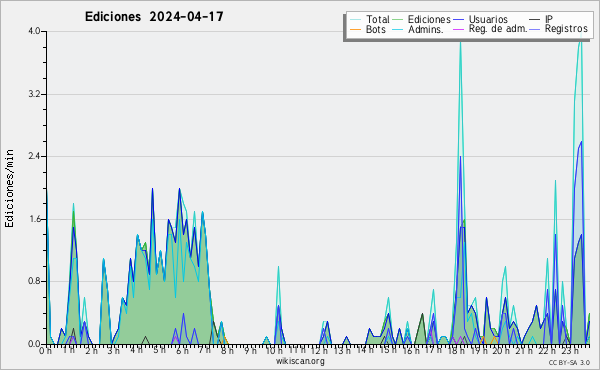This screenshot has width=600, height=370.
Task: Click the '15 h' hour label
Action: click(x=388, y=350)
